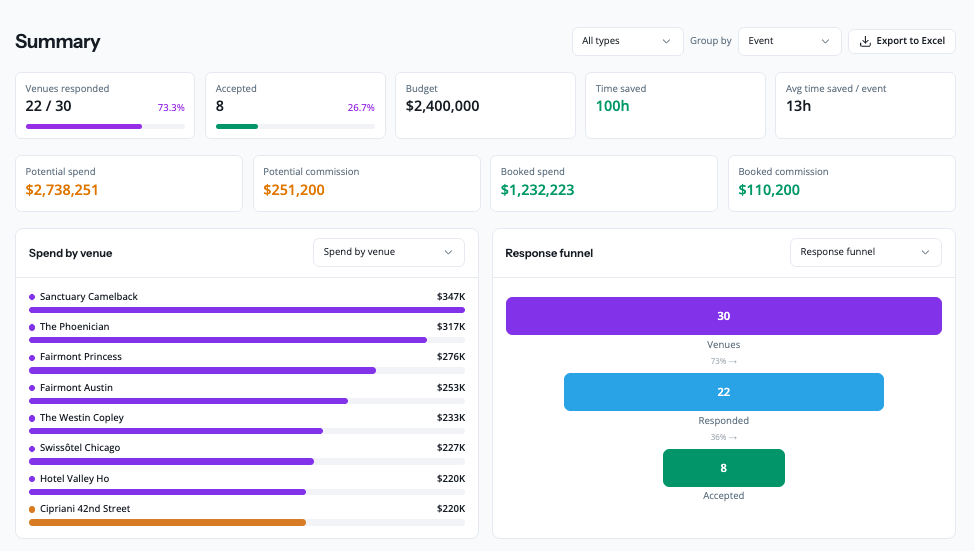Click the Spend by venue panel title
Screen dimensions: 974x551
coord(70,253)
